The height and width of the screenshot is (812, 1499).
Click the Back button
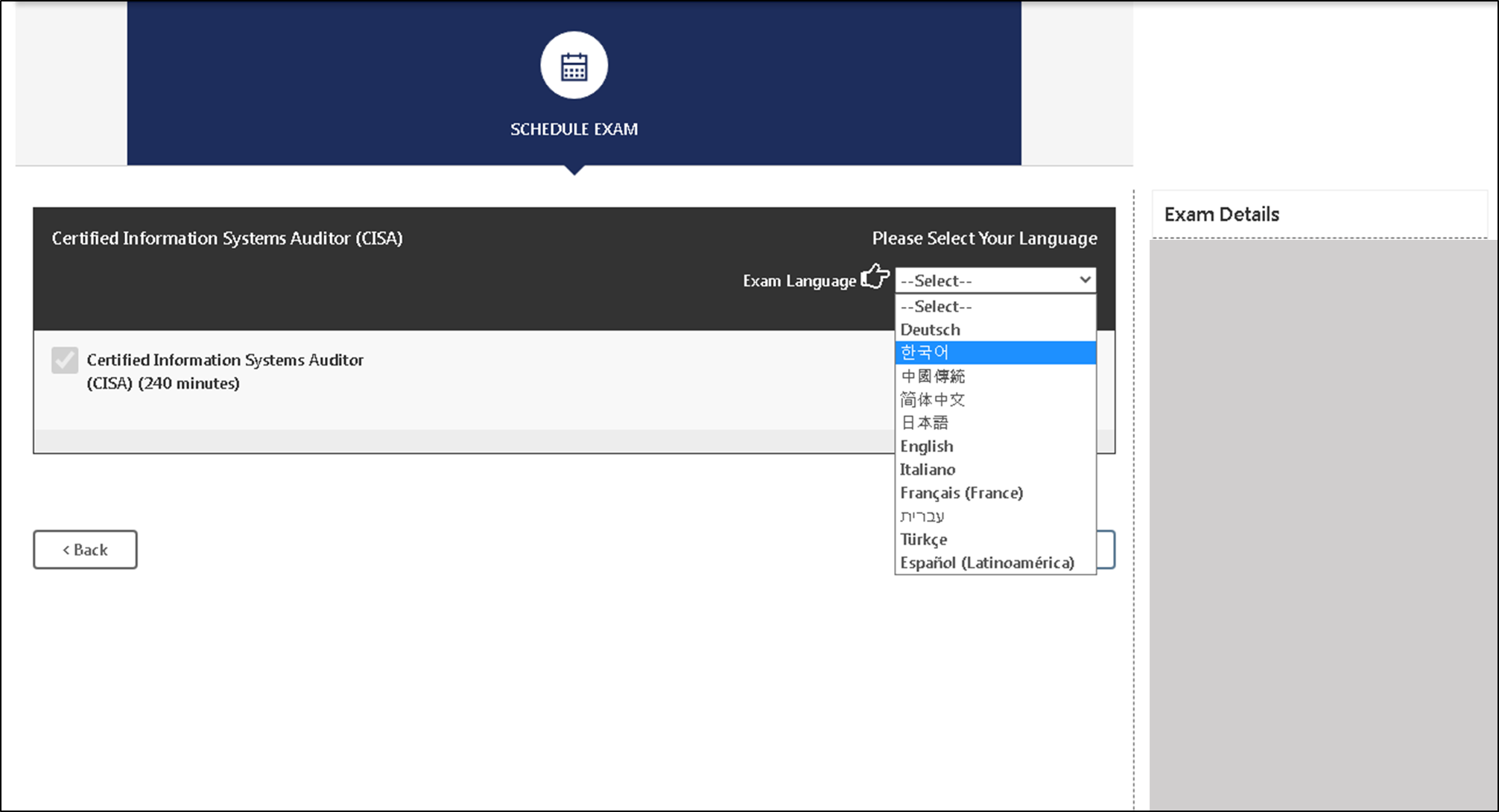click(85, 550)
